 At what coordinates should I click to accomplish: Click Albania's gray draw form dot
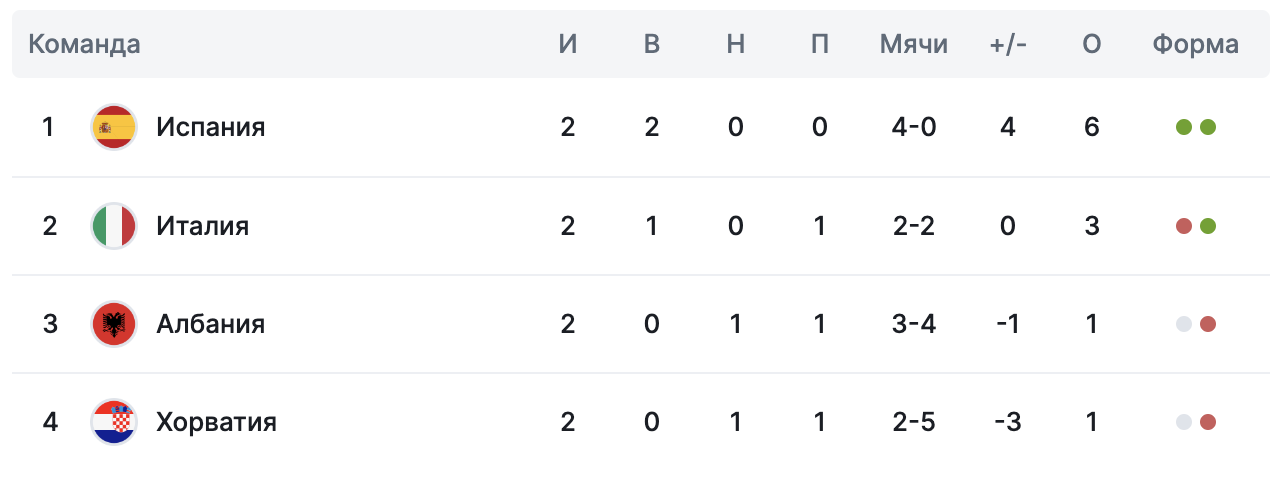tap(1184, 324)
